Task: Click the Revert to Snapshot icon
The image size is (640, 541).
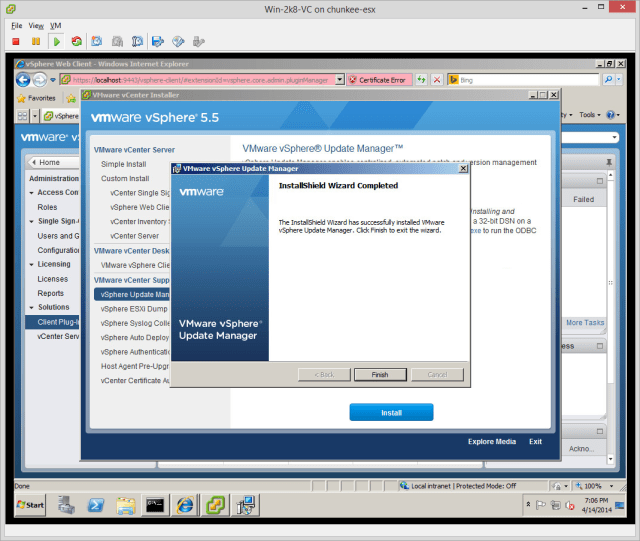Action: [x=118, y=41]
